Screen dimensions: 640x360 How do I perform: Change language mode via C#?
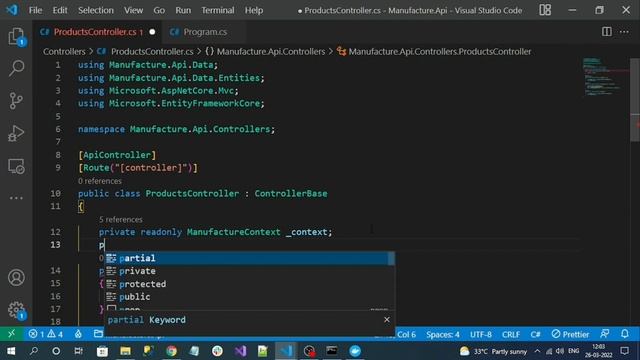535,334
